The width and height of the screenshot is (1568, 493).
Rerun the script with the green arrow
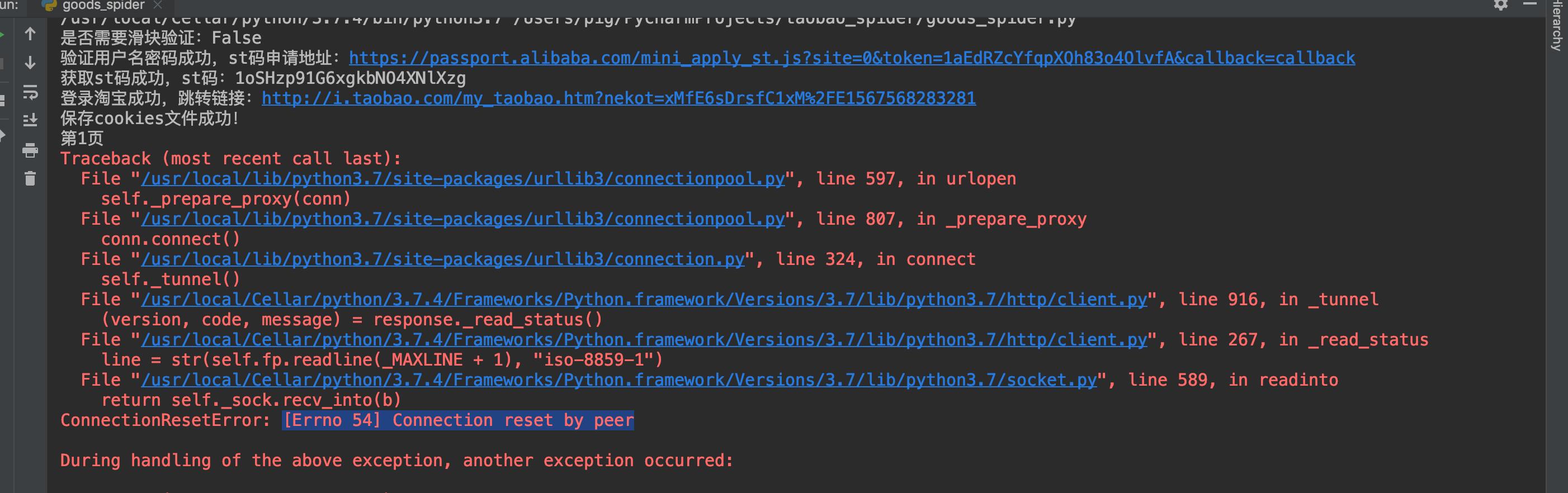(2, 34)
